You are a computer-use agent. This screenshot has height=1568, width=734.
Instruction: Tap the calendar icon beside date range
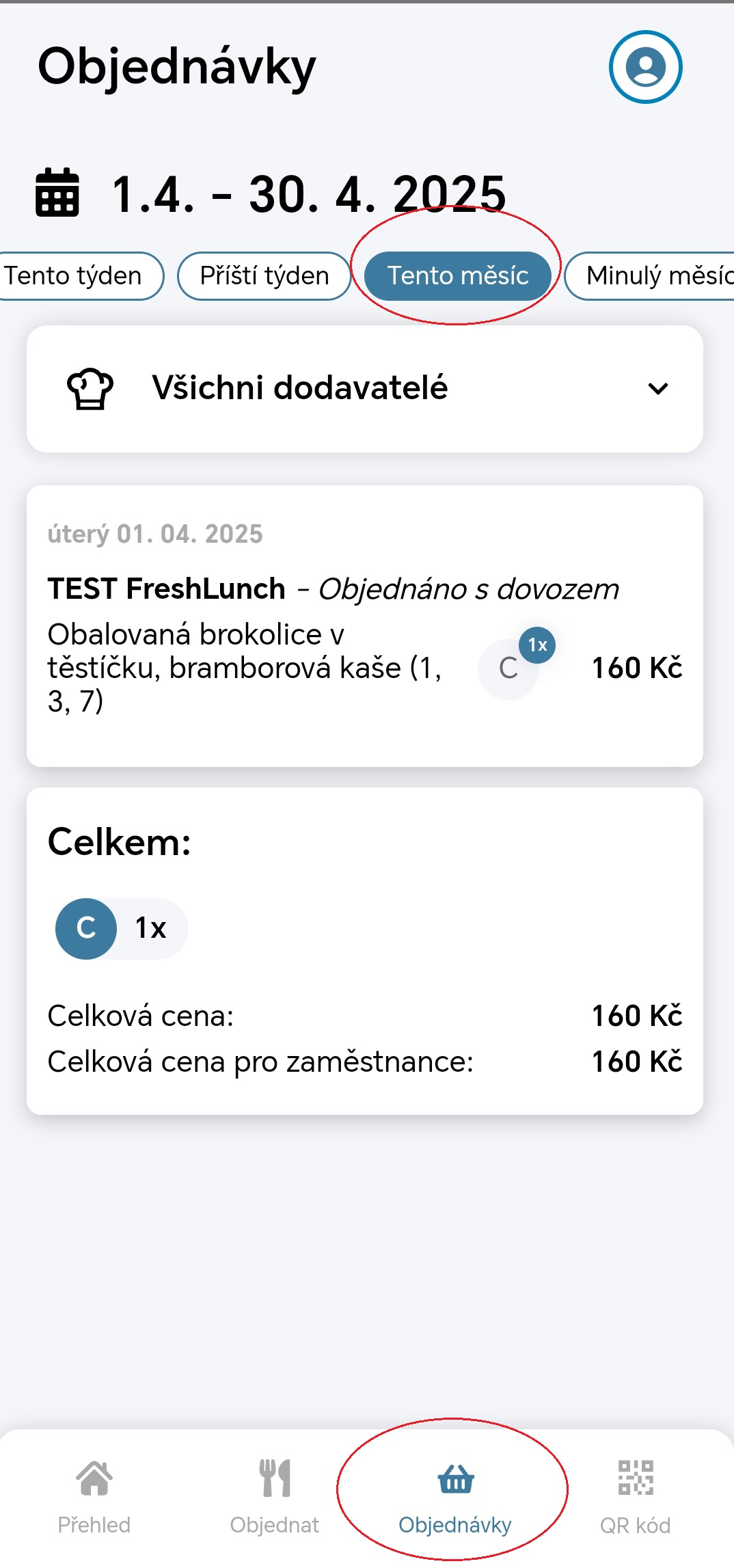coord(57,193)
